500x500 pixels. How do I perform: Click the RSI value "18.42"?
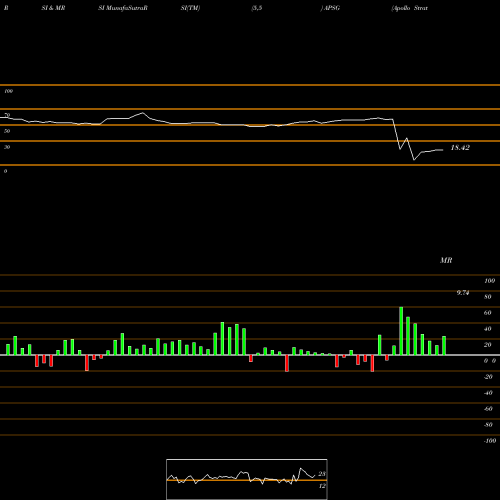(x=460, y=148)
